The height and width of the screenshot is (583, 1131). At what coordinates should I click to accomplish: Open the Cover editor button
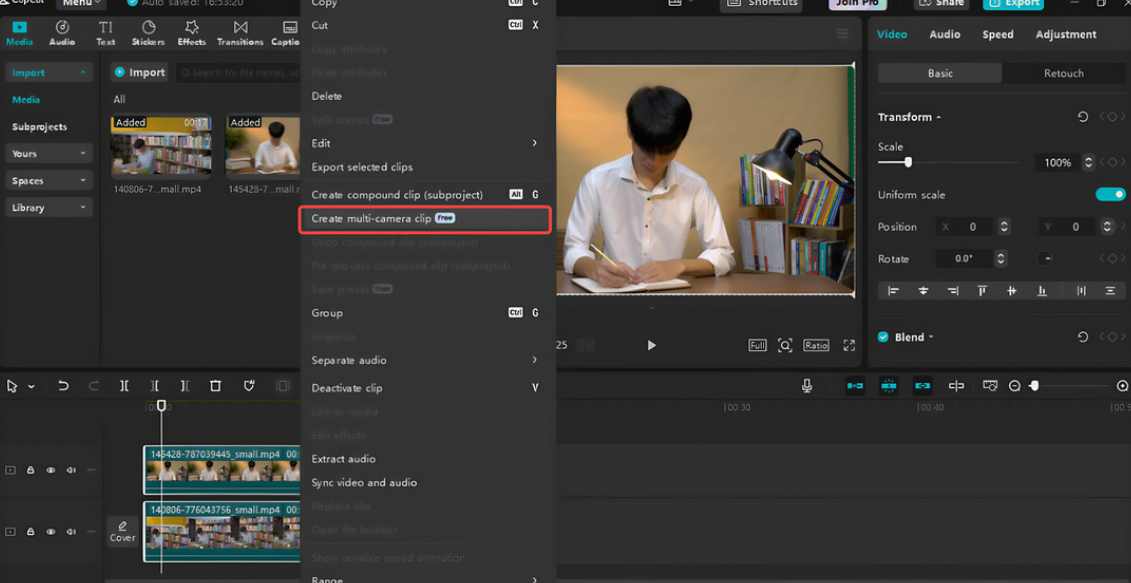[123, 532]
